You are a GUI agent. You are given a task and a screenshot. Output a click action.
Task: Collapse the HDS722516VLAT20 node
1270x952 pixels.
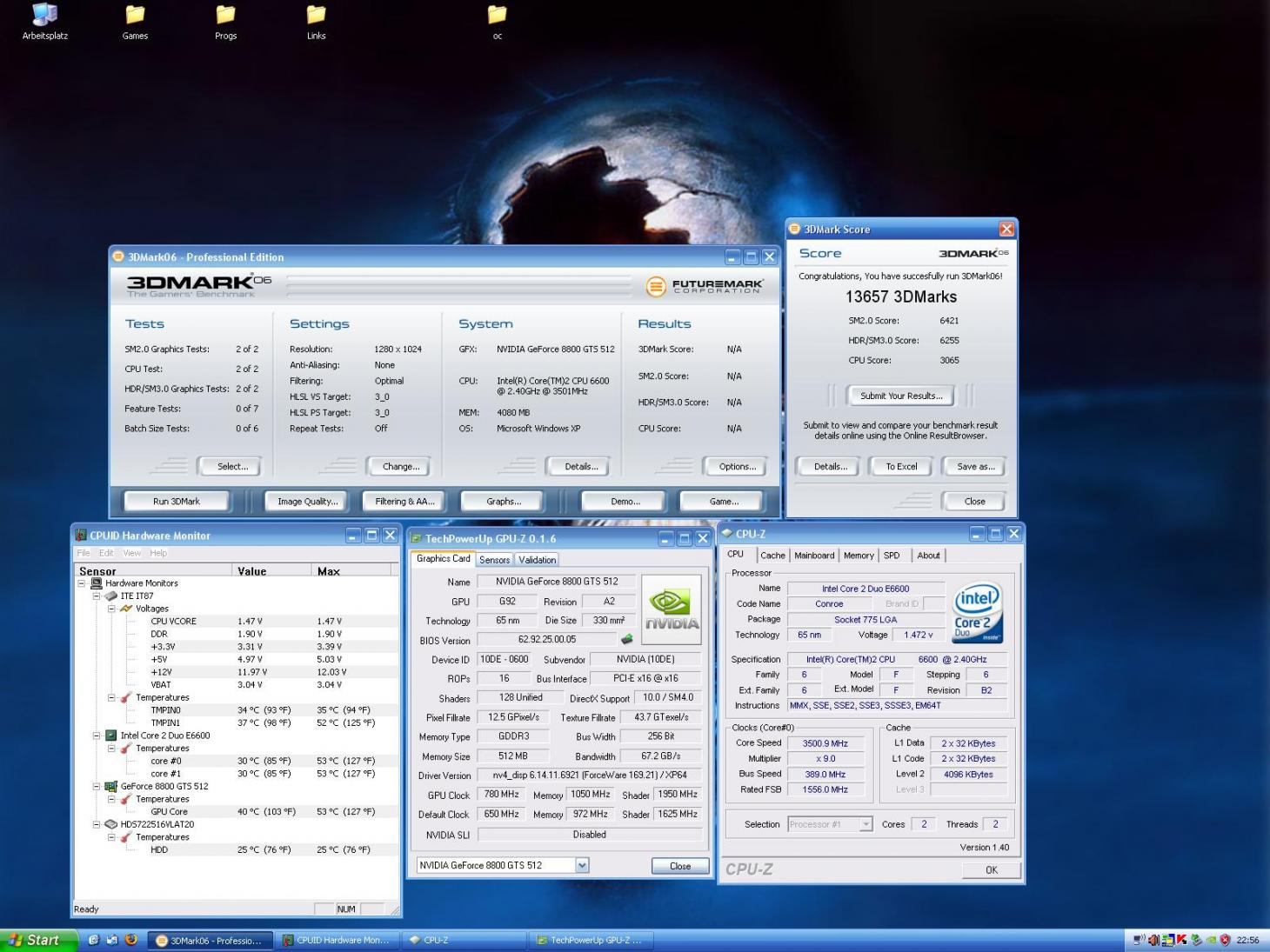point(97,824)
